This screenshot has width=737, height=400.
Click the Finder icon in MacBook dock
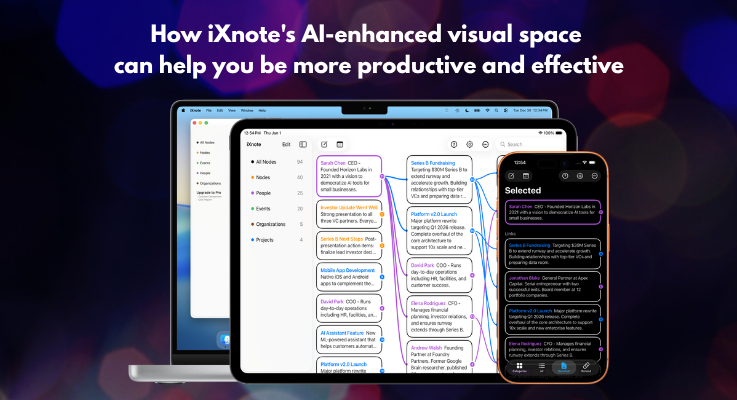tap(226, 339)
